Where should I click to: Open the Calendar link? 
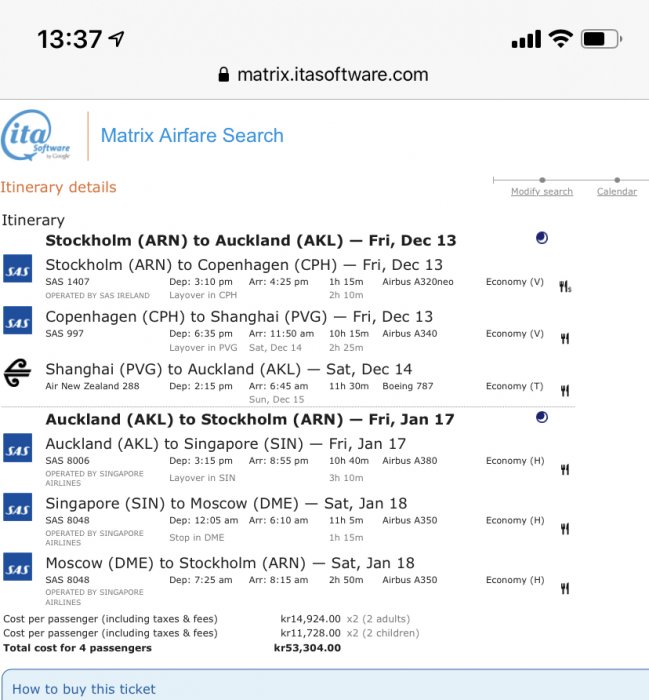[617, 191]
